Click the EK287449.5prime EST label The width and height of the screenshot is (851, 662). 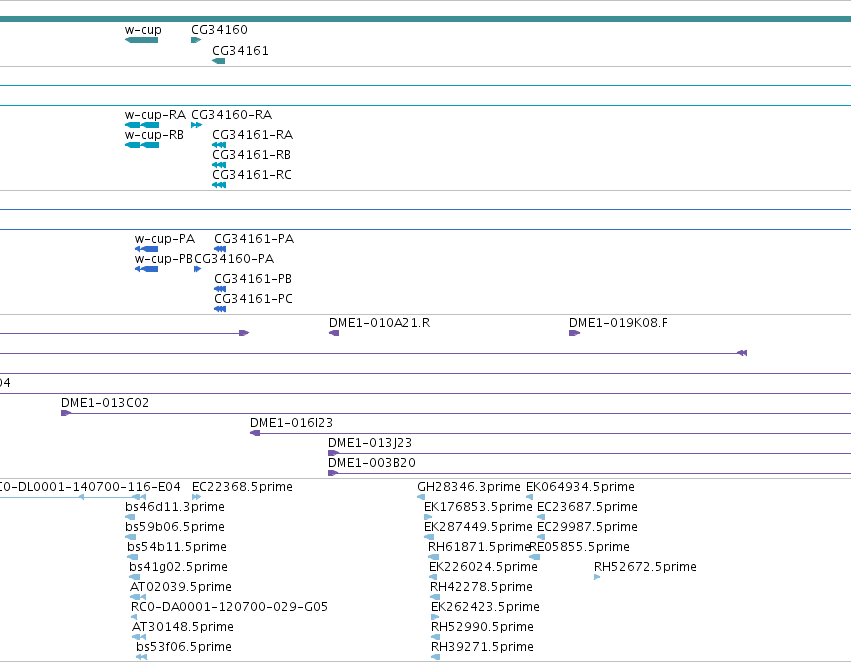[x=478, y=527]
